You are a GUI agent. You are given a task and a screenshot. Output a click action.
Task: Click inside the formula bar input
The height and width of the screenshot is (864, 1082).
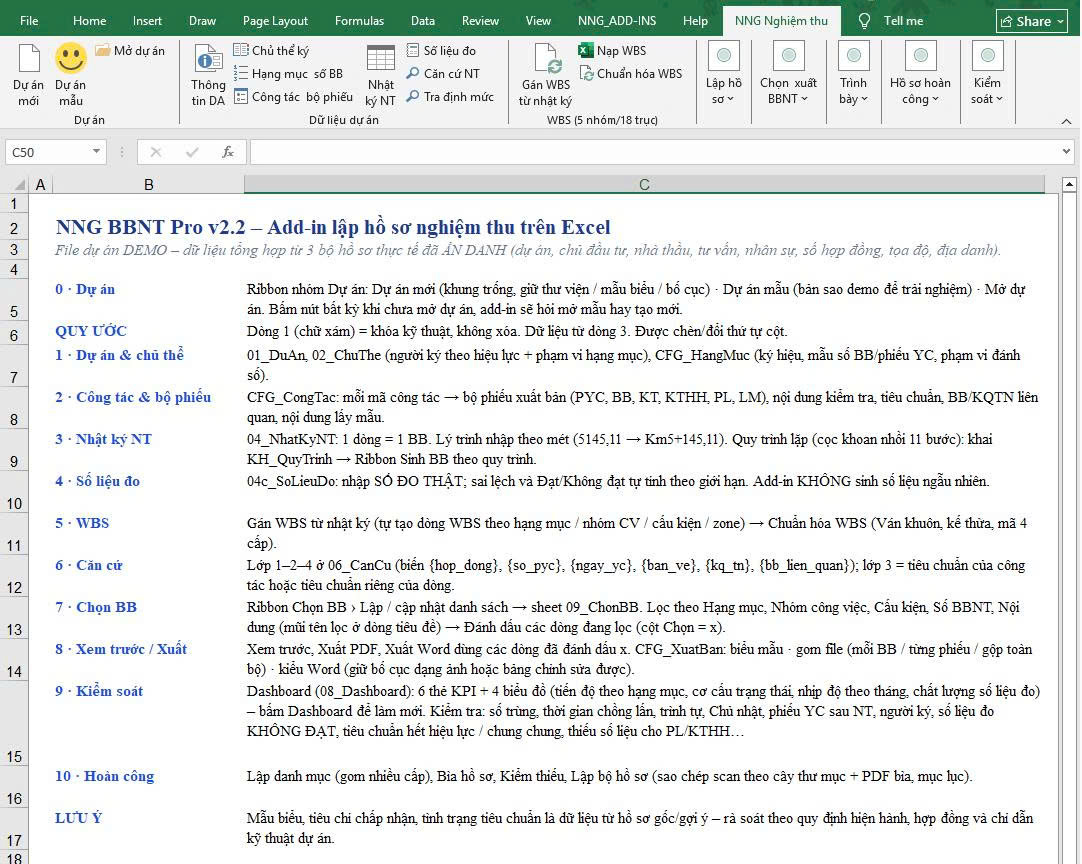(654, 152)
